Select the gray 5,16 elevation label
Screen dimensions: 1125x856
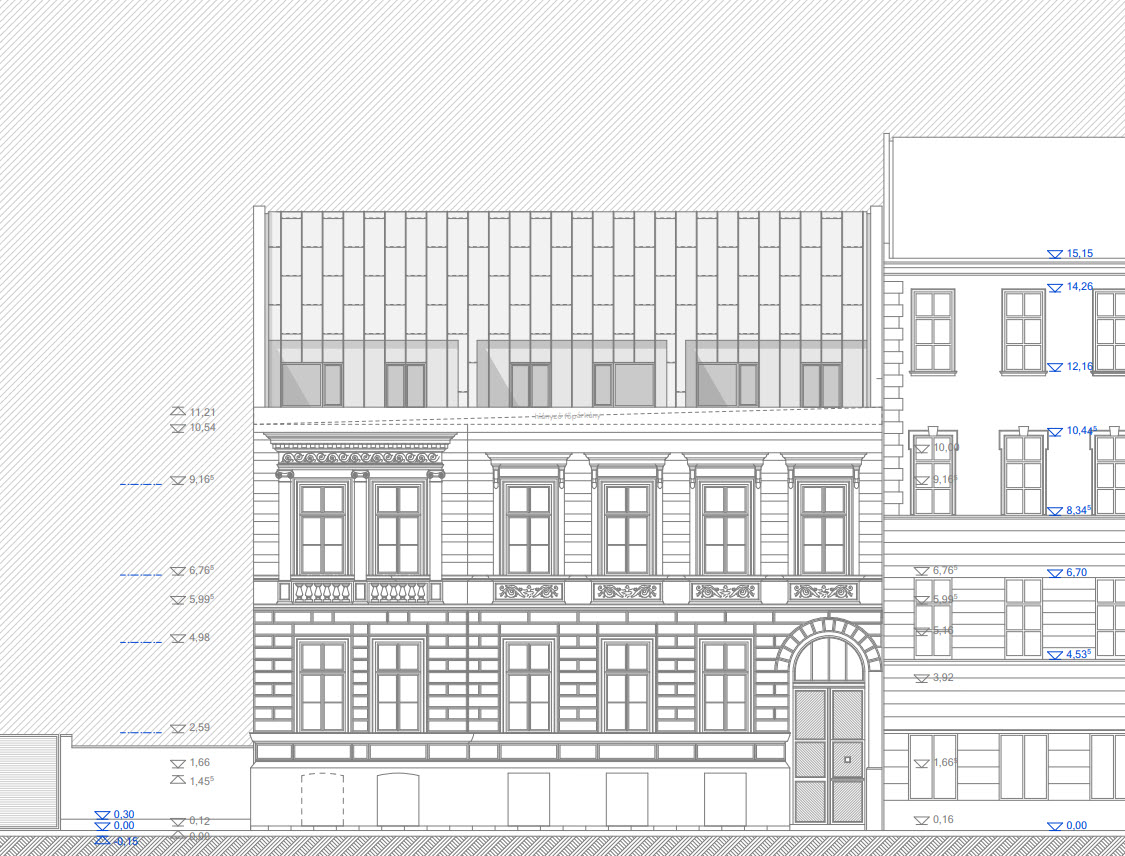(x=943, y=631)
